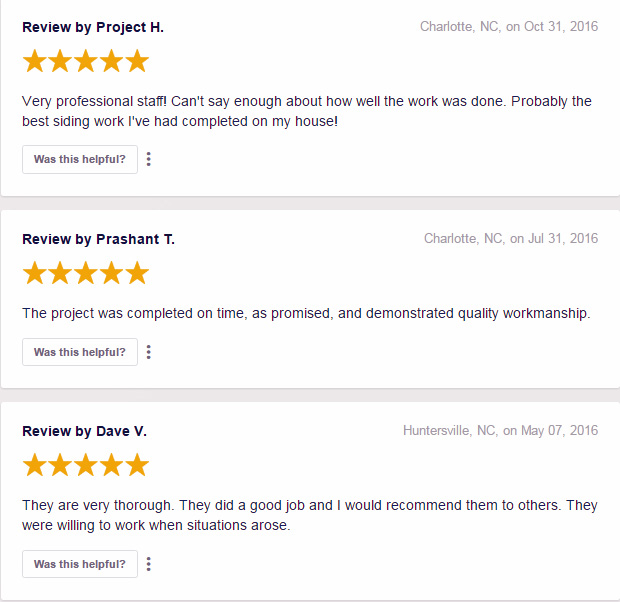Click the fourth star in Dave V.'s rating
Image resolution: width=620 pixels, height=602 pixels.
112,465
